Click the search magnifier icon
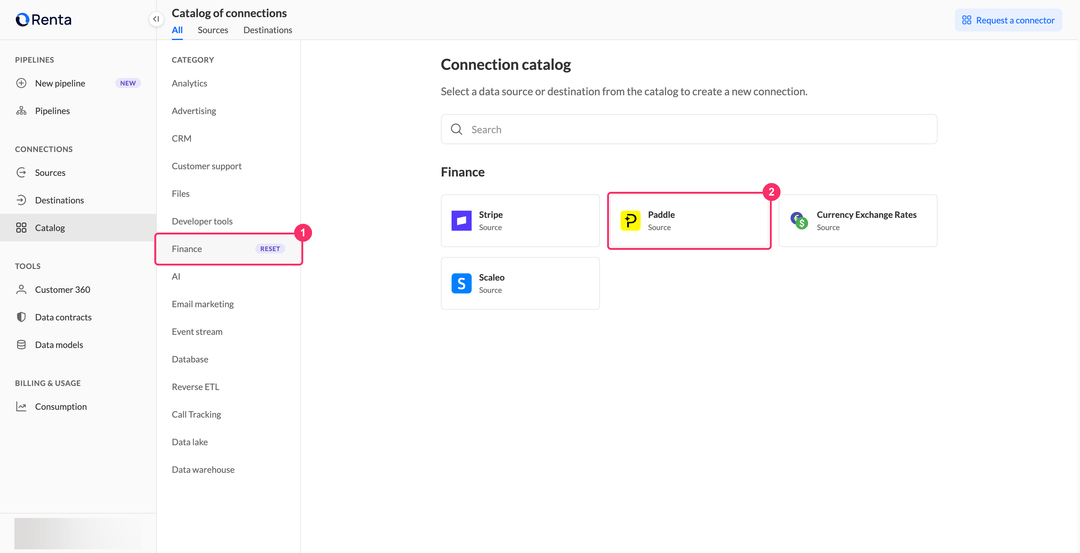 [x=456, y=129]
